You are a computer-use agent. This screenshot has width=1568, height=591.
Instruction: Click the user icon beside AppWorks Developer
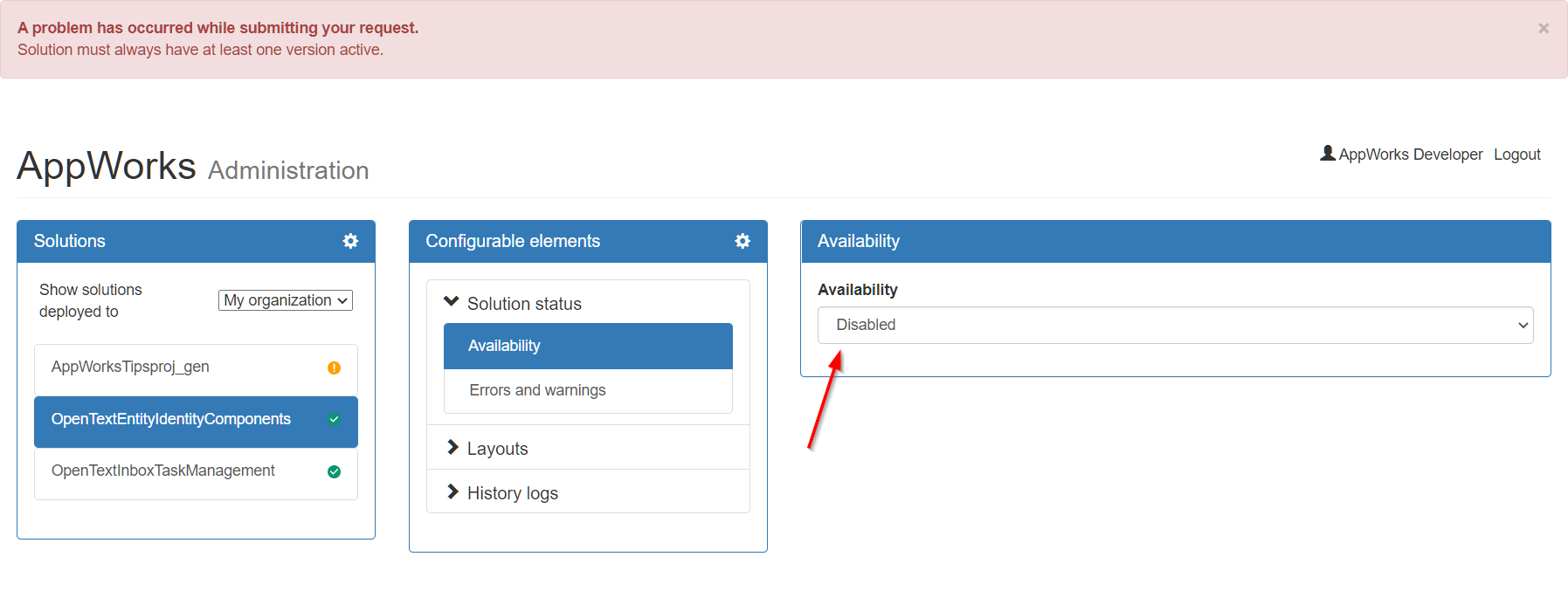[x=1328, y=154]
